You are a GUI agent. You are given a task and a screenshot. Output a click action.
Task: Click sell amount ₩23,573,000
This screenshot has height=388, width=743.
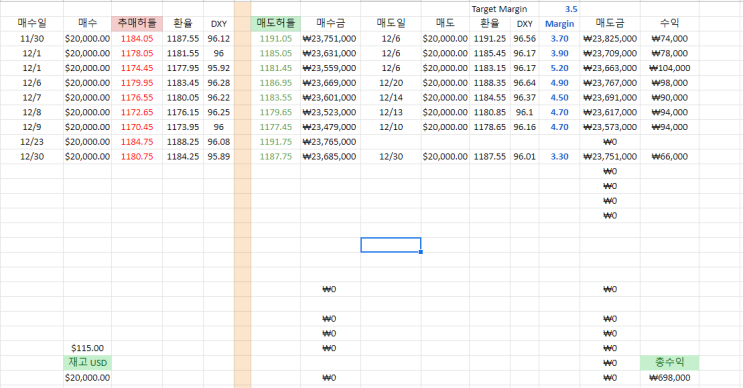[x=610, y=126]
